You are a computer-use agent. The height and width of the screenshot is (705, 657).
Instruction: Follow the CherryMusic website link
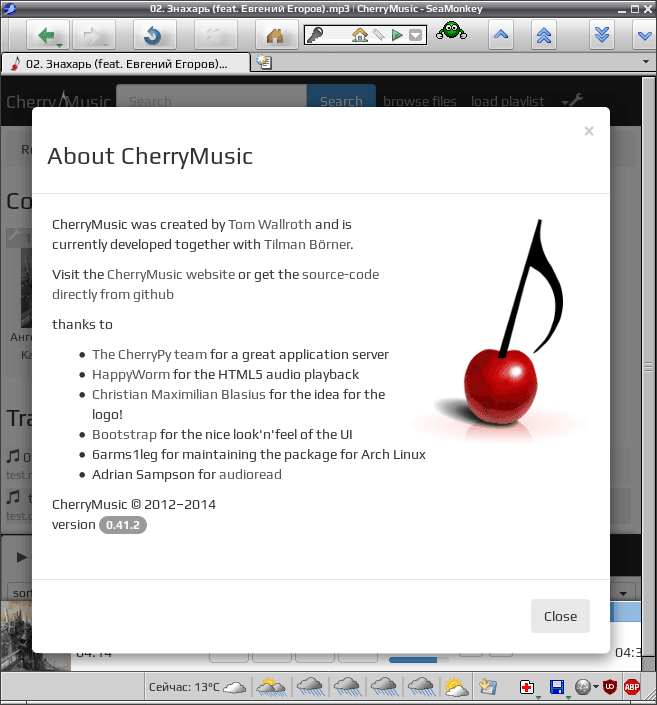pyautogui.click(x=171, y=274)
